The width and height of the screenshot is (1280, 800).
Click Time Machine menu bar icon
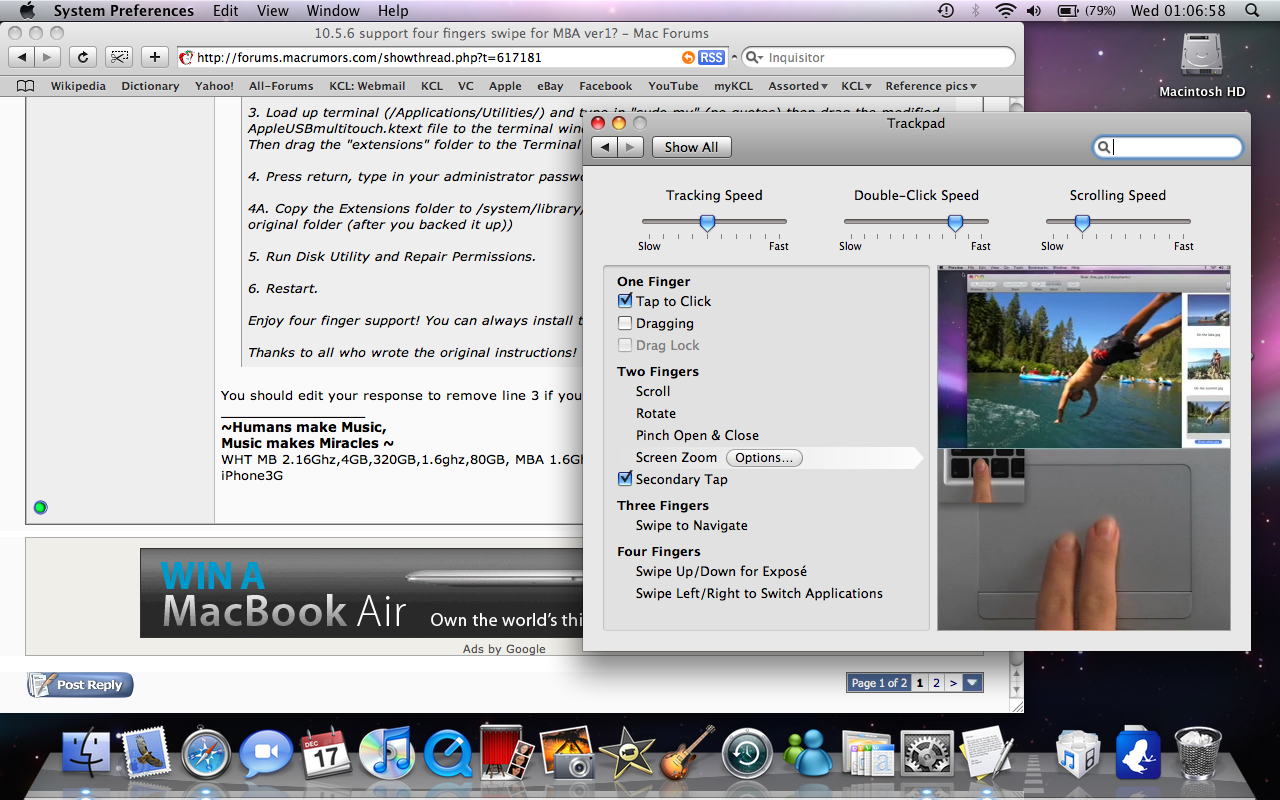(x=946, y=11)
